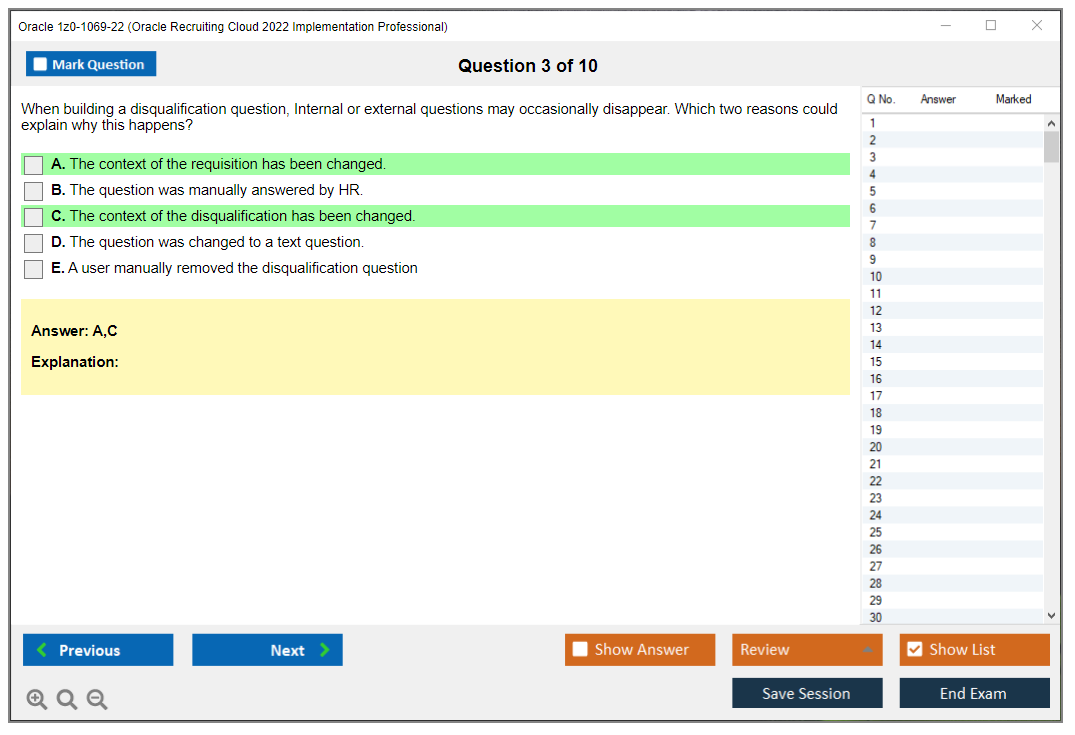Viewport: 1075px width, 735px height.
Task: Disable the Show List checkbox
Action: [x=914, y=649]
